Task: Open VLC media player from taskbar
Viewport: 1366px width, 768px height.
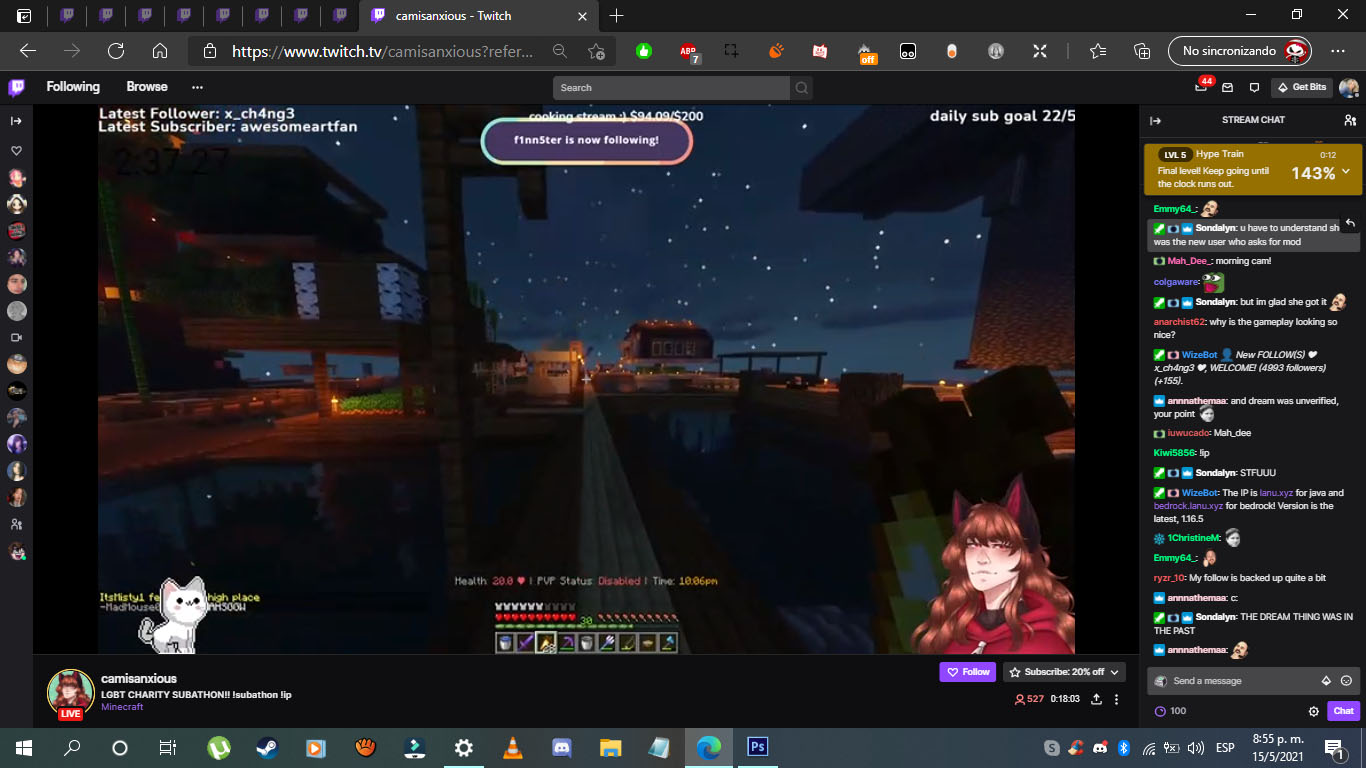Action: coord(512,747)
